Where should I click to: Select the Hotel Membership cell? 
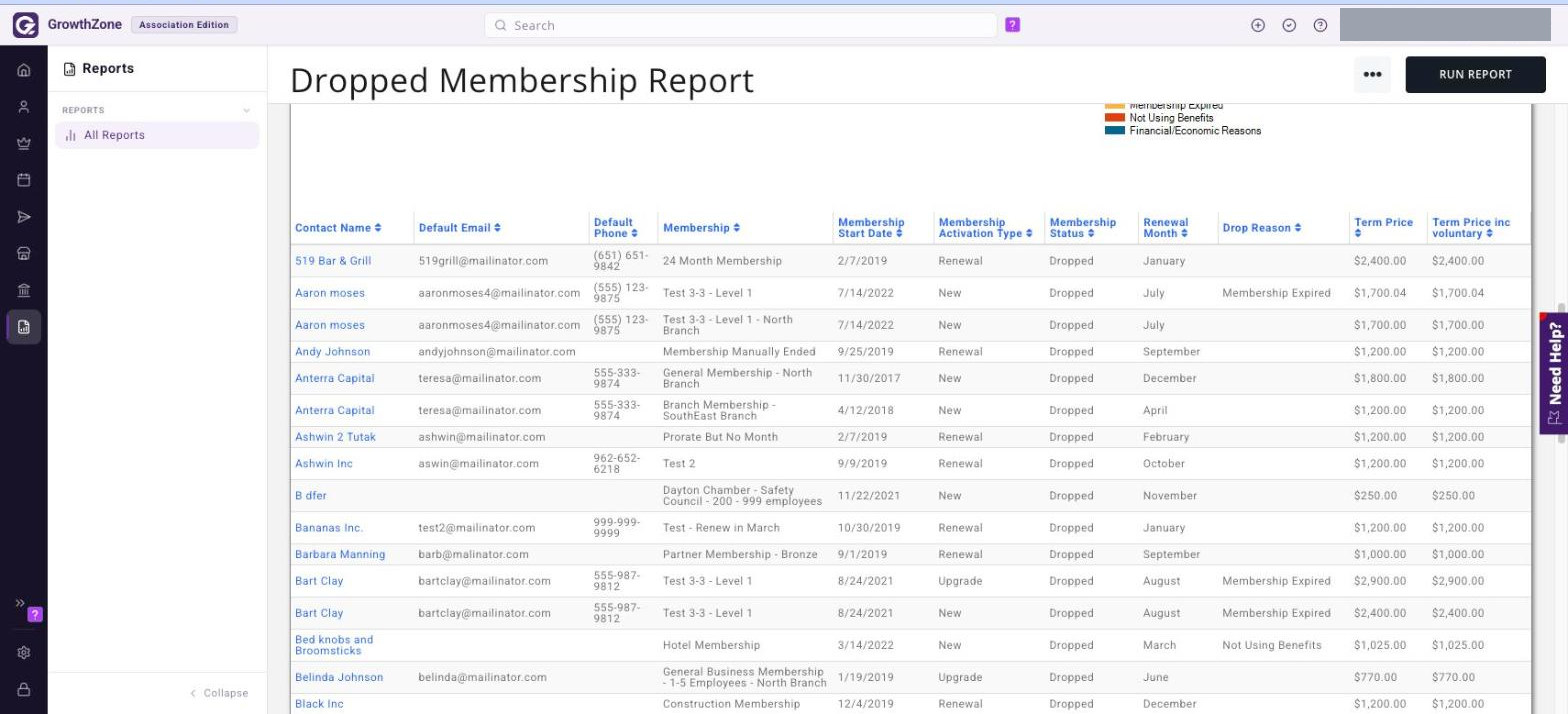pyautogui.click(x=711, y=645)
